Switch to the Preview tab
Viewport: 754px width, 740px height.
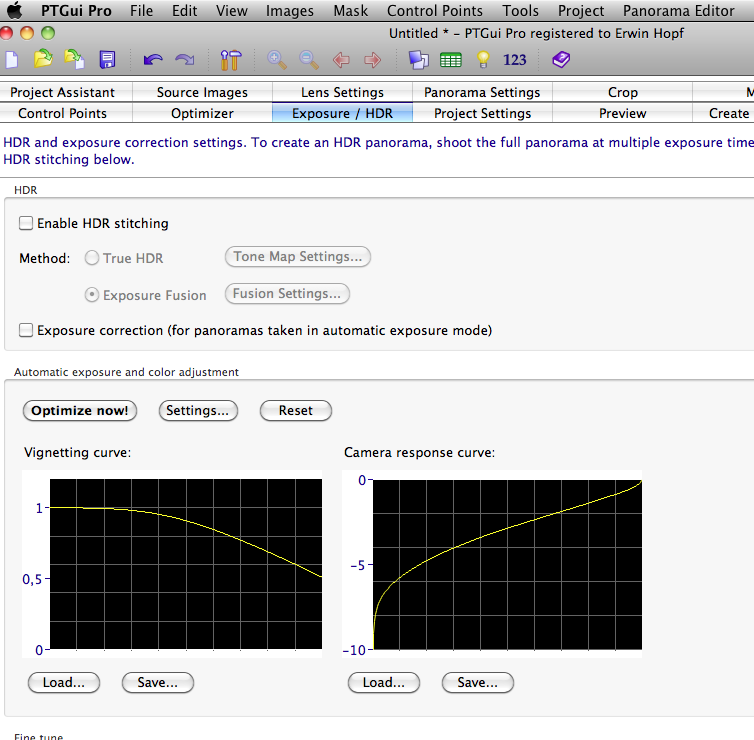pos(623,113)
